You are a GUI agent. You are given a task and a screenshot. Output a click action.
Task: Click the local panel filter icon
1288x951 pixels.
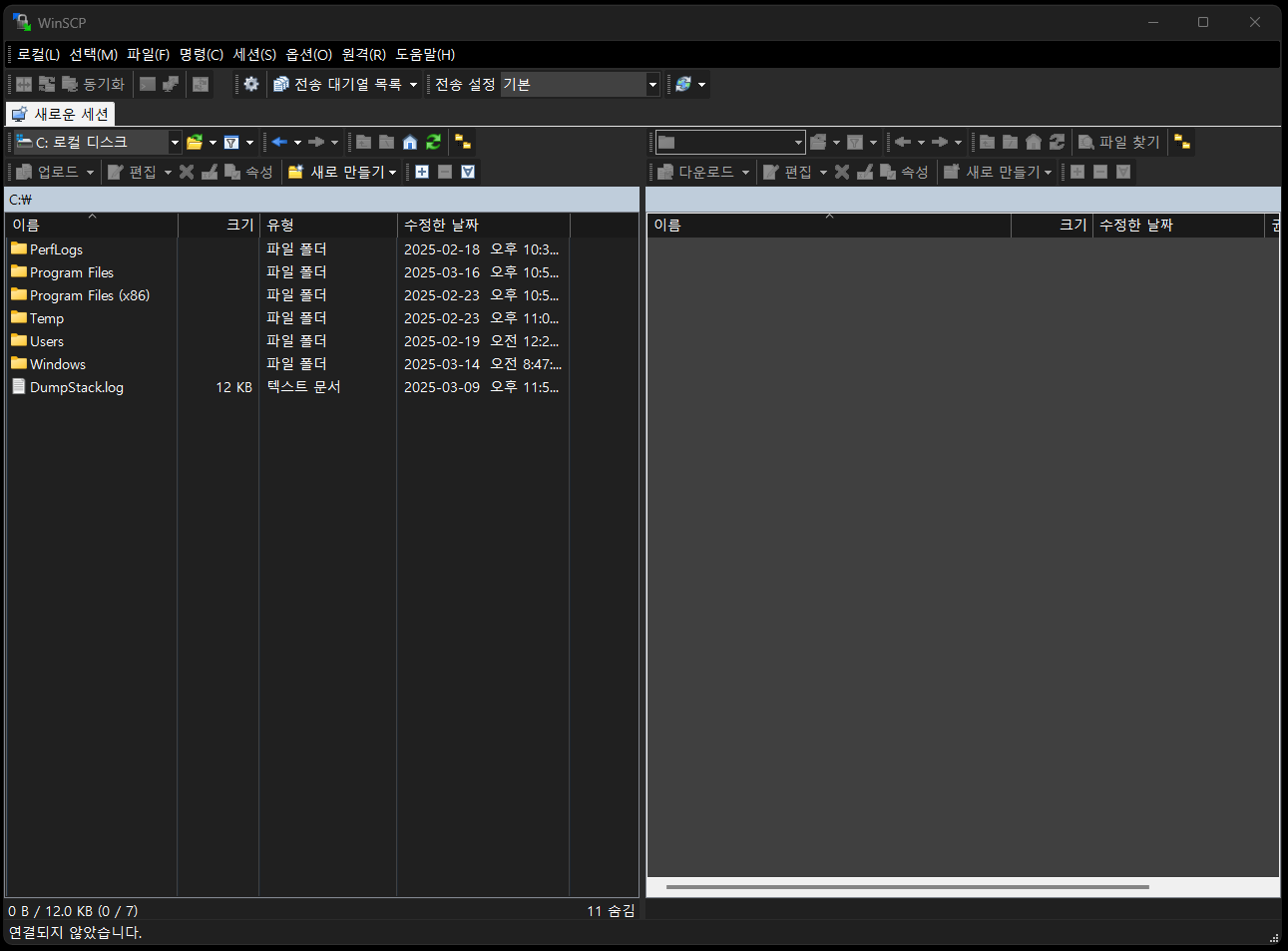231,143
